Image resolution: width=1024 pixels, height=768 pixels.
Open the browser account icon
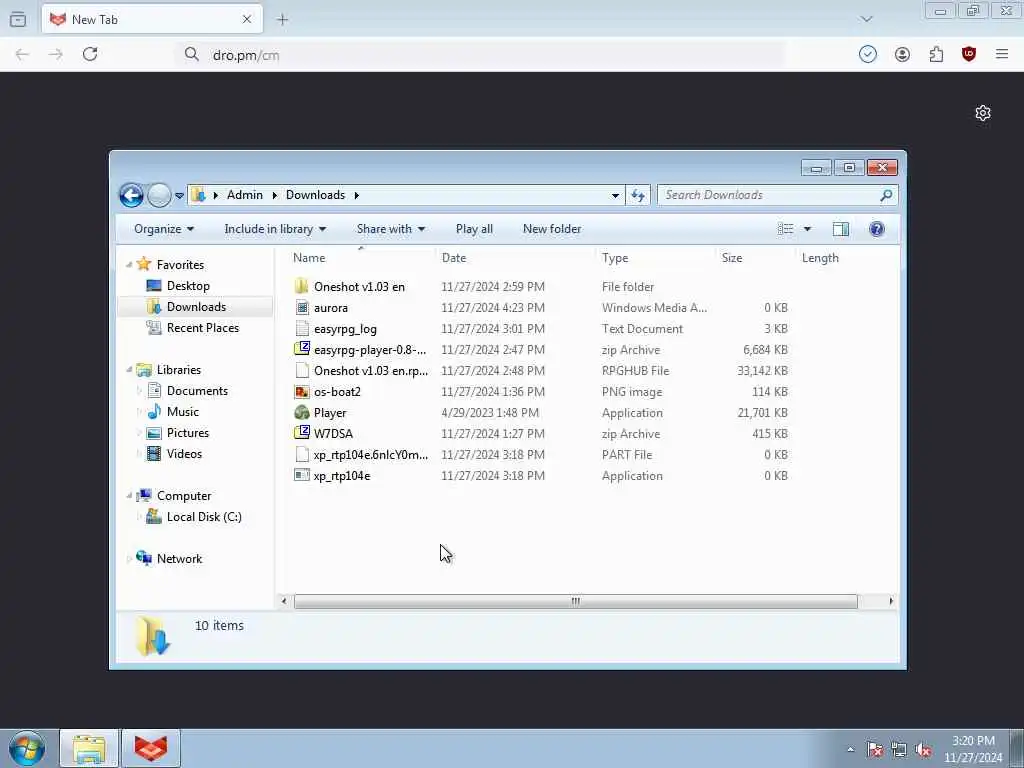pyautogui.click(x=902, y=55)
